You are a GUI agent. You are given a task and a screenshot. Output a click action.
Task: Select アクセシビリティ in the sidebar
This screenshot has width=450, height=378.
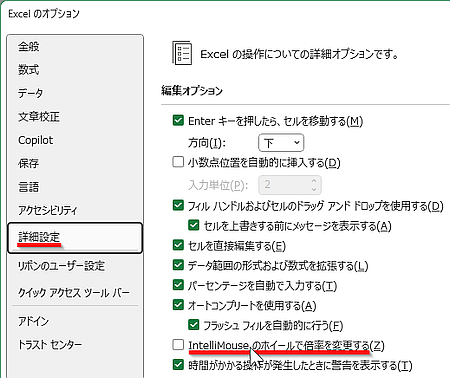[47, 210]
